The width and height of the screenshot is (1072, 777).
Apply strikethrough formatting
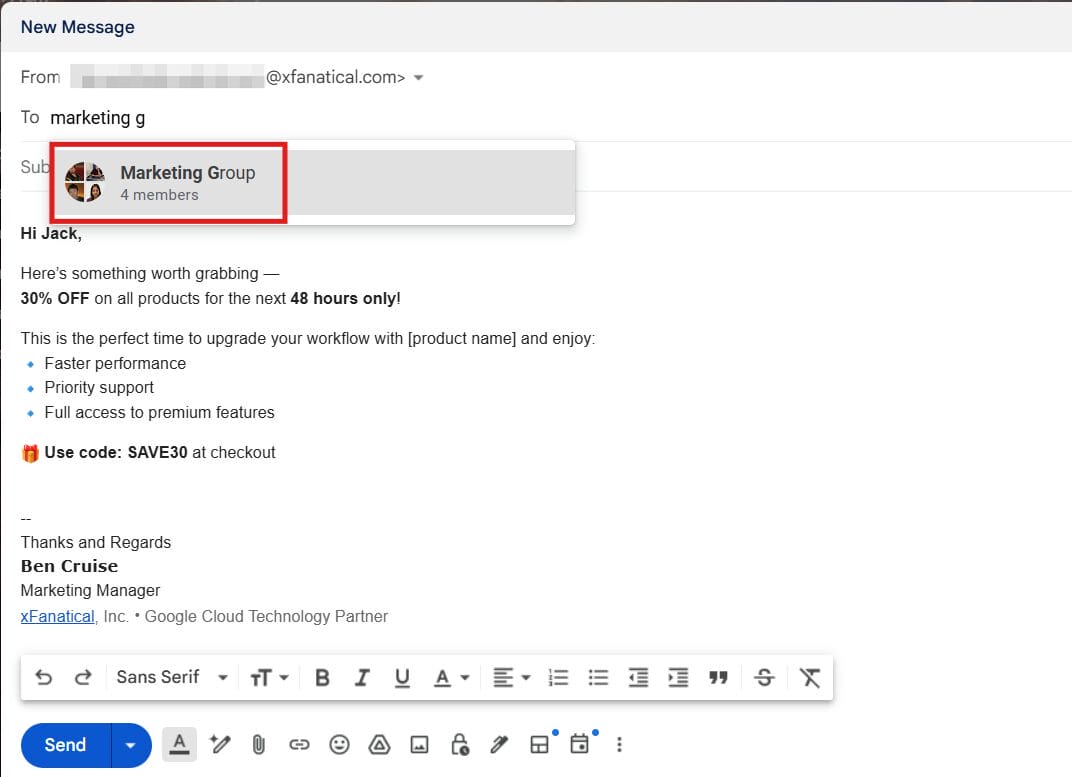click(x=764, y=677)
